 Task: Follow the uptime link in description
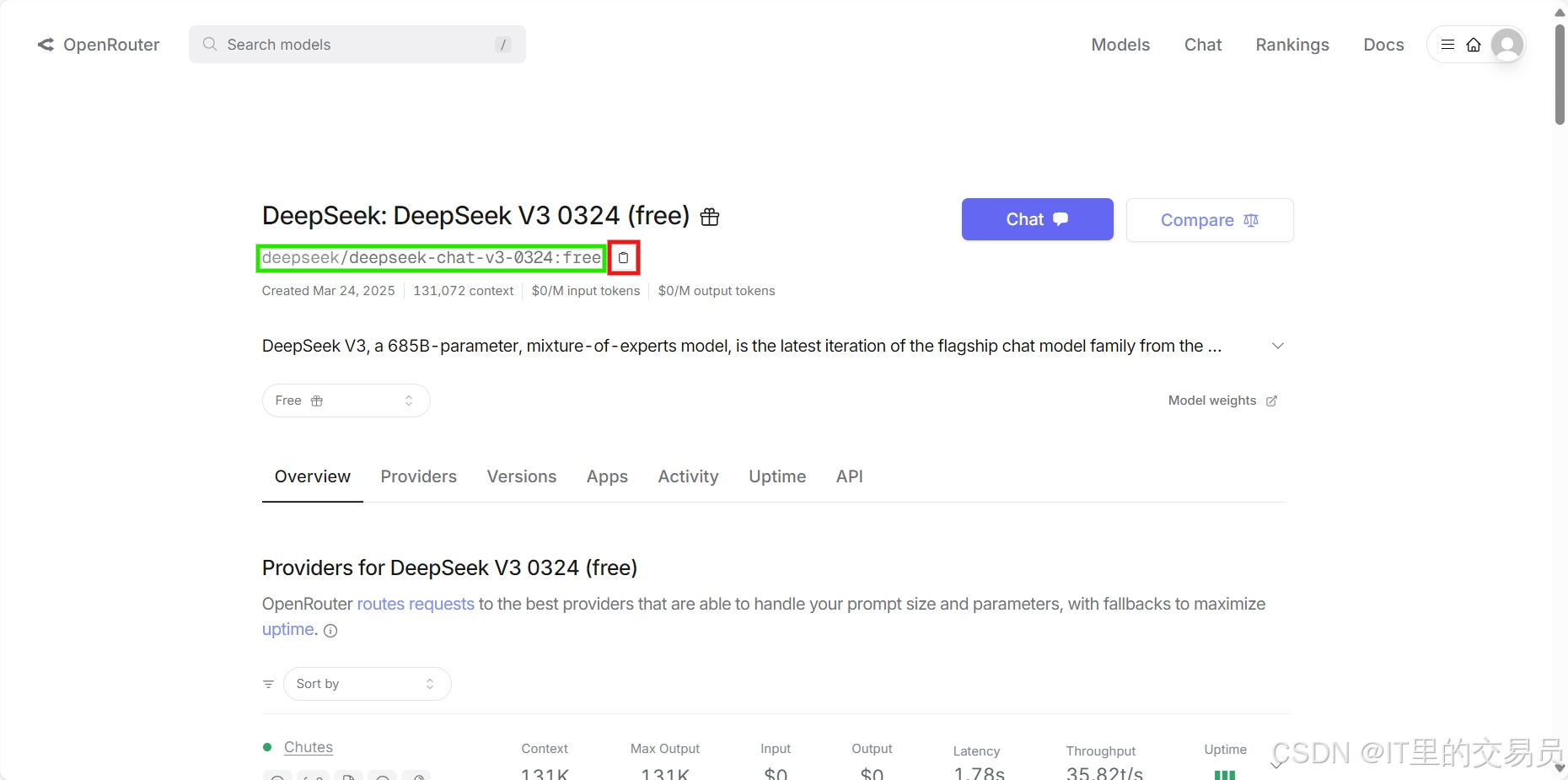(287, 629)
